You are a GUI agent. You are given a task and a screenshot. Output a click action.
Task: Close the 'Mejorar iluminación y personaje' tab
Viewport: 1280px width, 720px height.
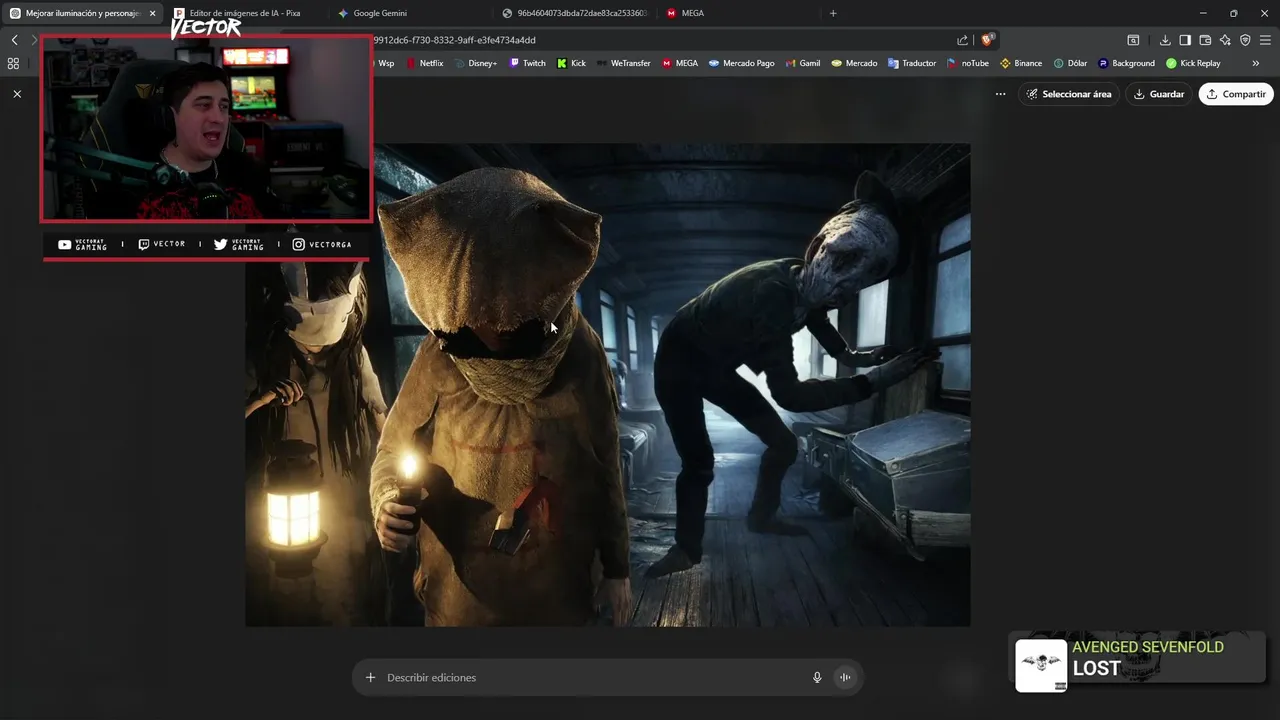tap(152, 13)
